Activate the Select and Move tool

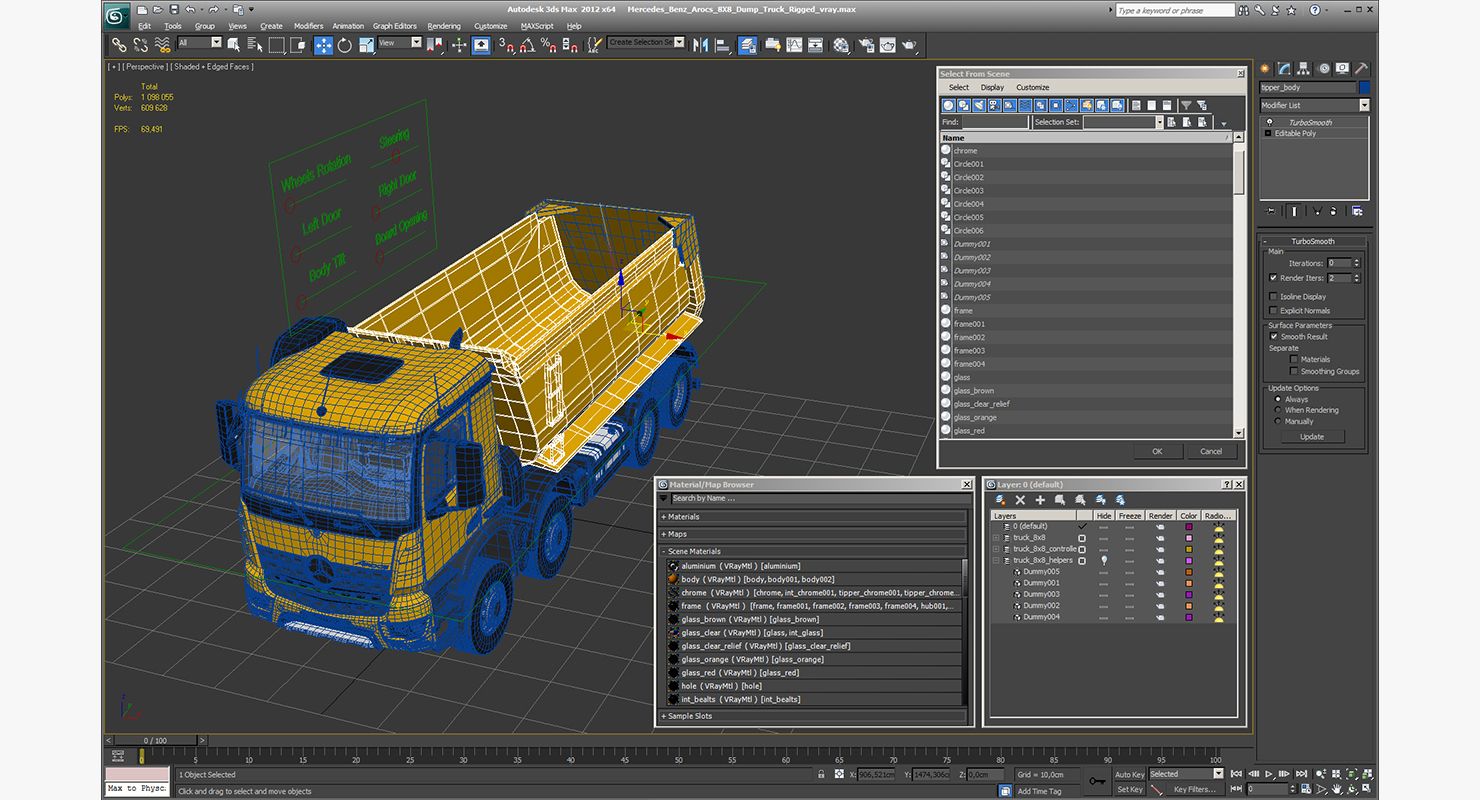click(324, 45)
